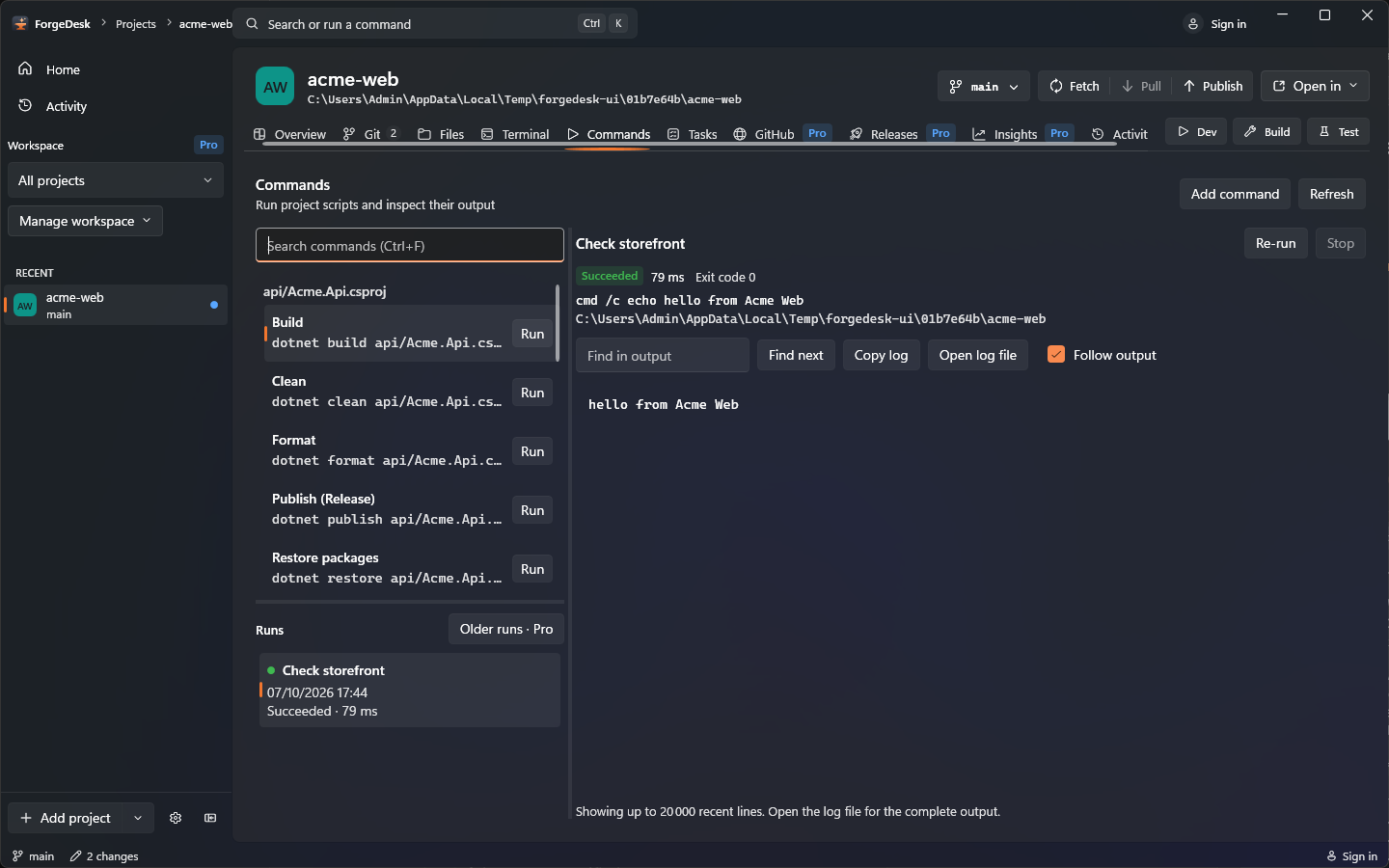Run the Restore packages command
1389x868 pixels.
pos(532,569)
